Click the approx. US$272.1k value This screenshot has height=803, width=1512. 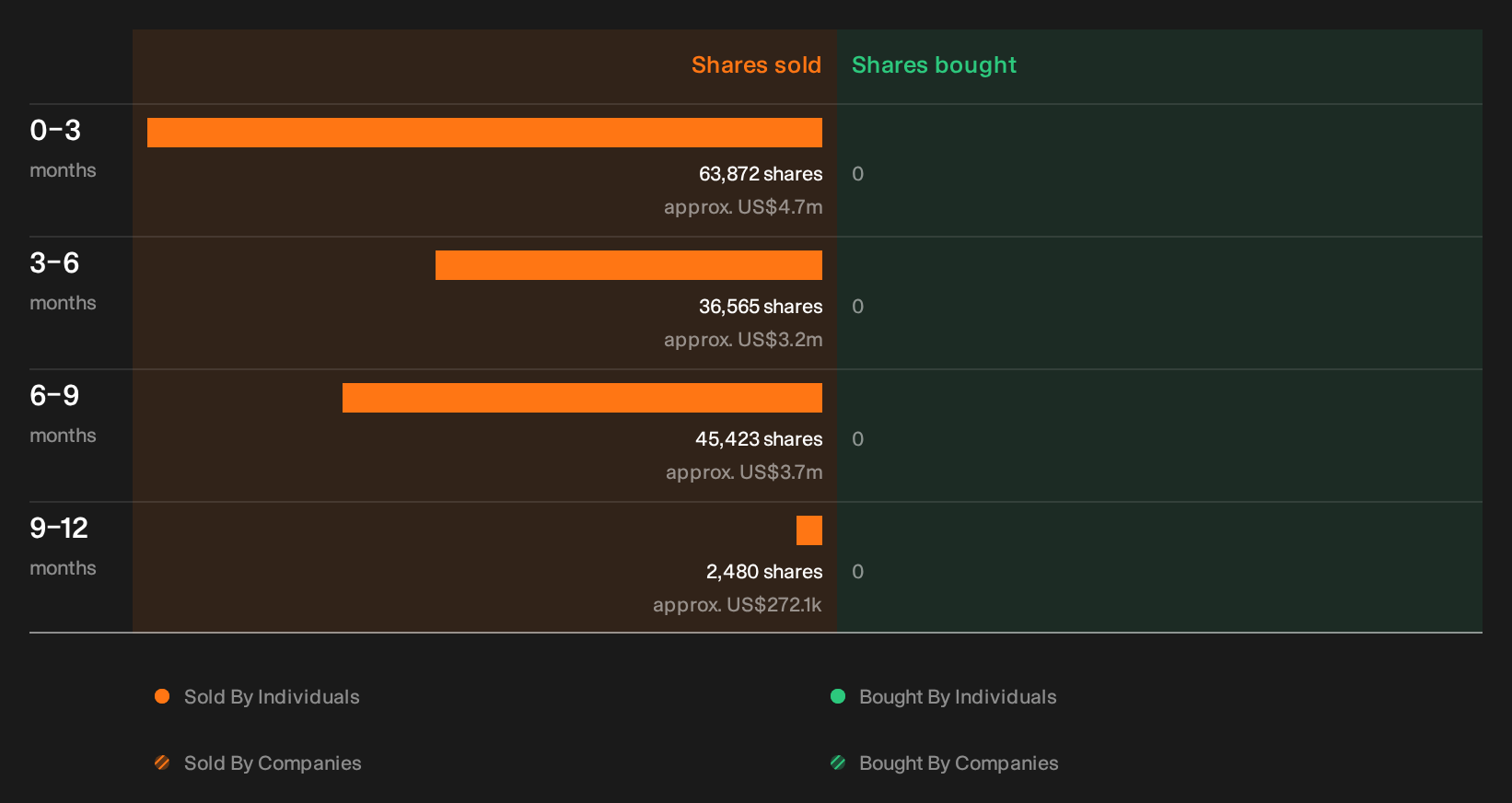tap(738, 605)
